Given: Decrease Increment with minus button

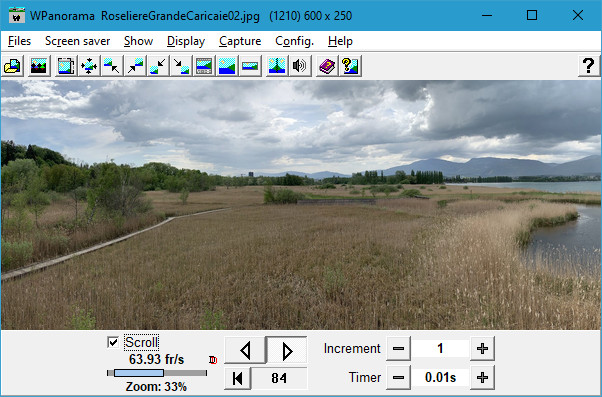Looking at the screenshot, I should coord(399,349).
